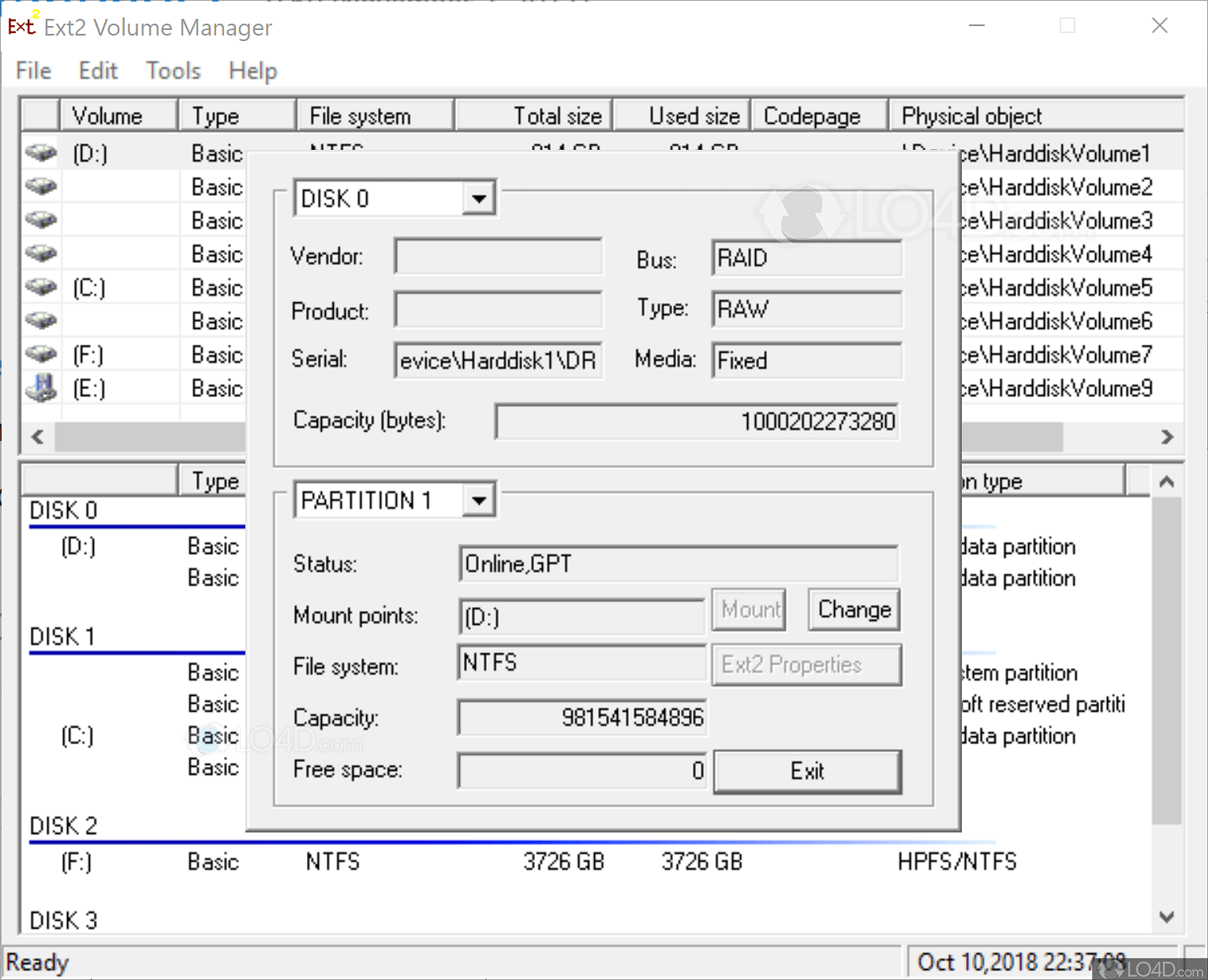Open the File menu

pos(33,71)
